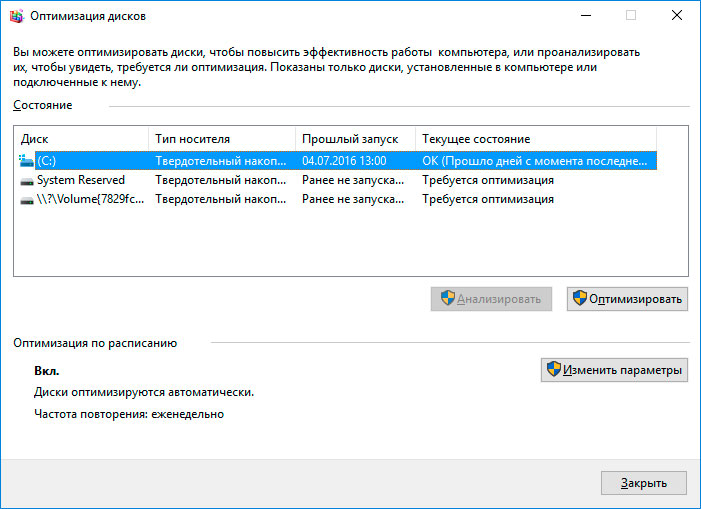Click the Volume row's Твердотельный накоп... media type

pos(221,199)
